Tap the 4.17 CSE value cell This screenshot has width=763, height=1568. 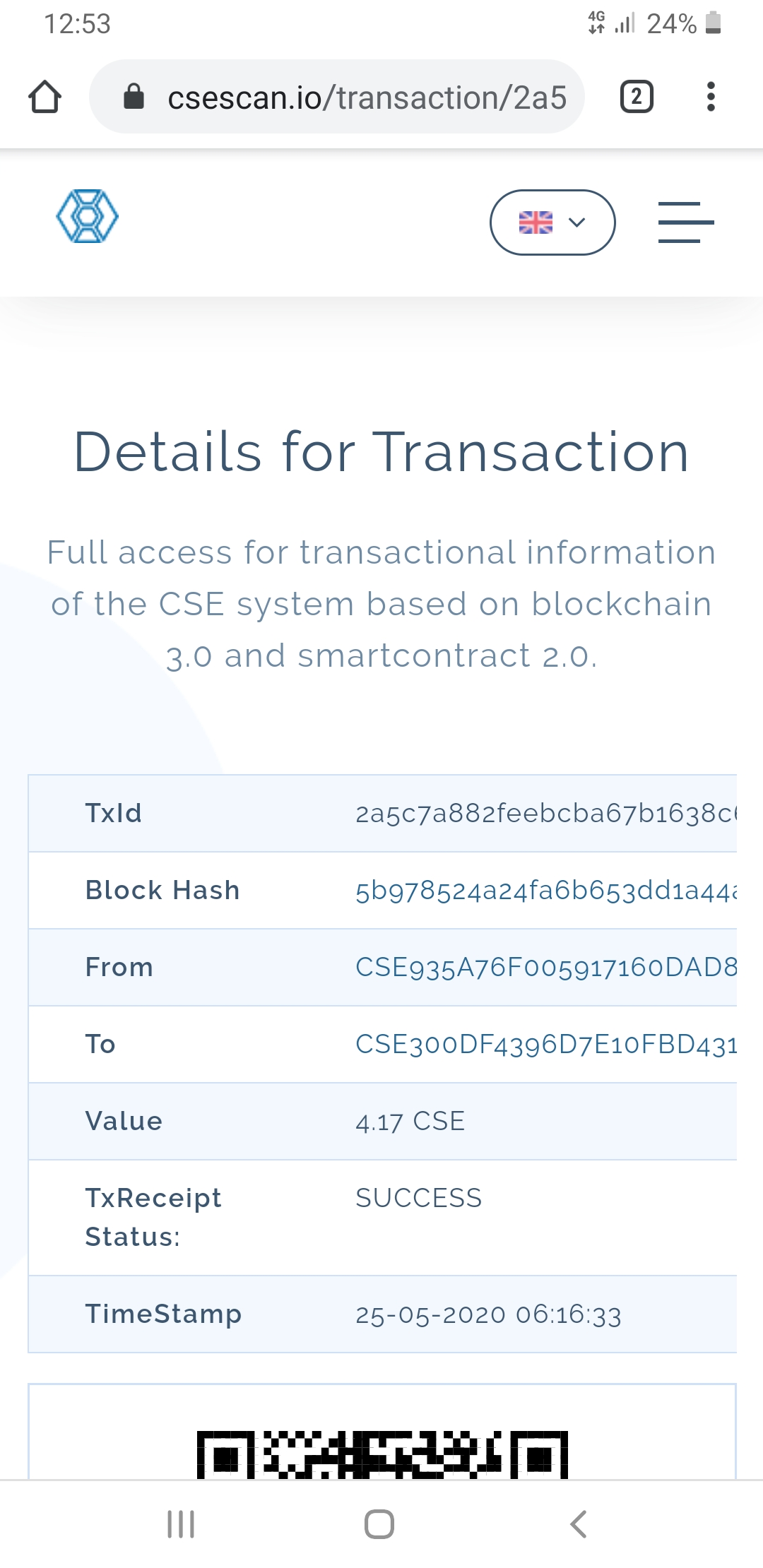tap(410, 1122)
